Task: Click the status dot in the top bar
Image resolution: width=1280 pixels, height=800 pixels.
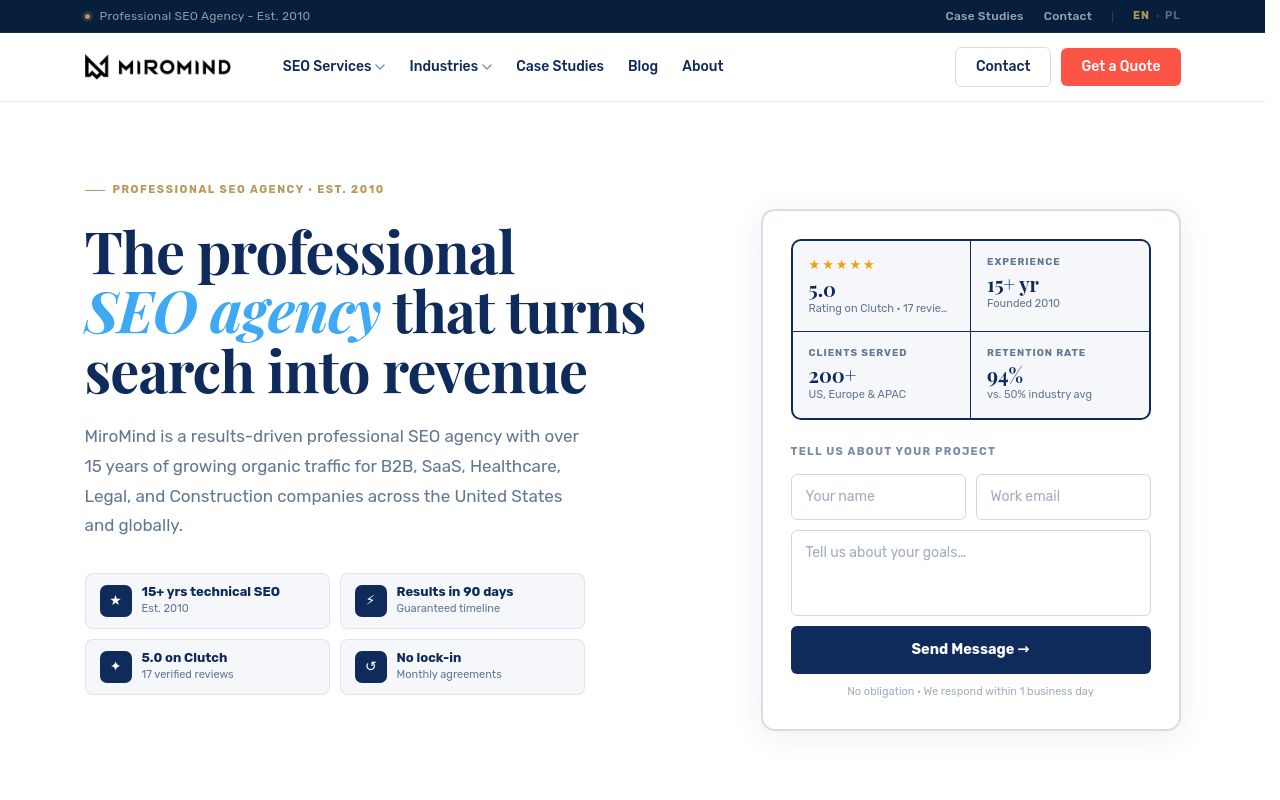Action: click(87, 16)
